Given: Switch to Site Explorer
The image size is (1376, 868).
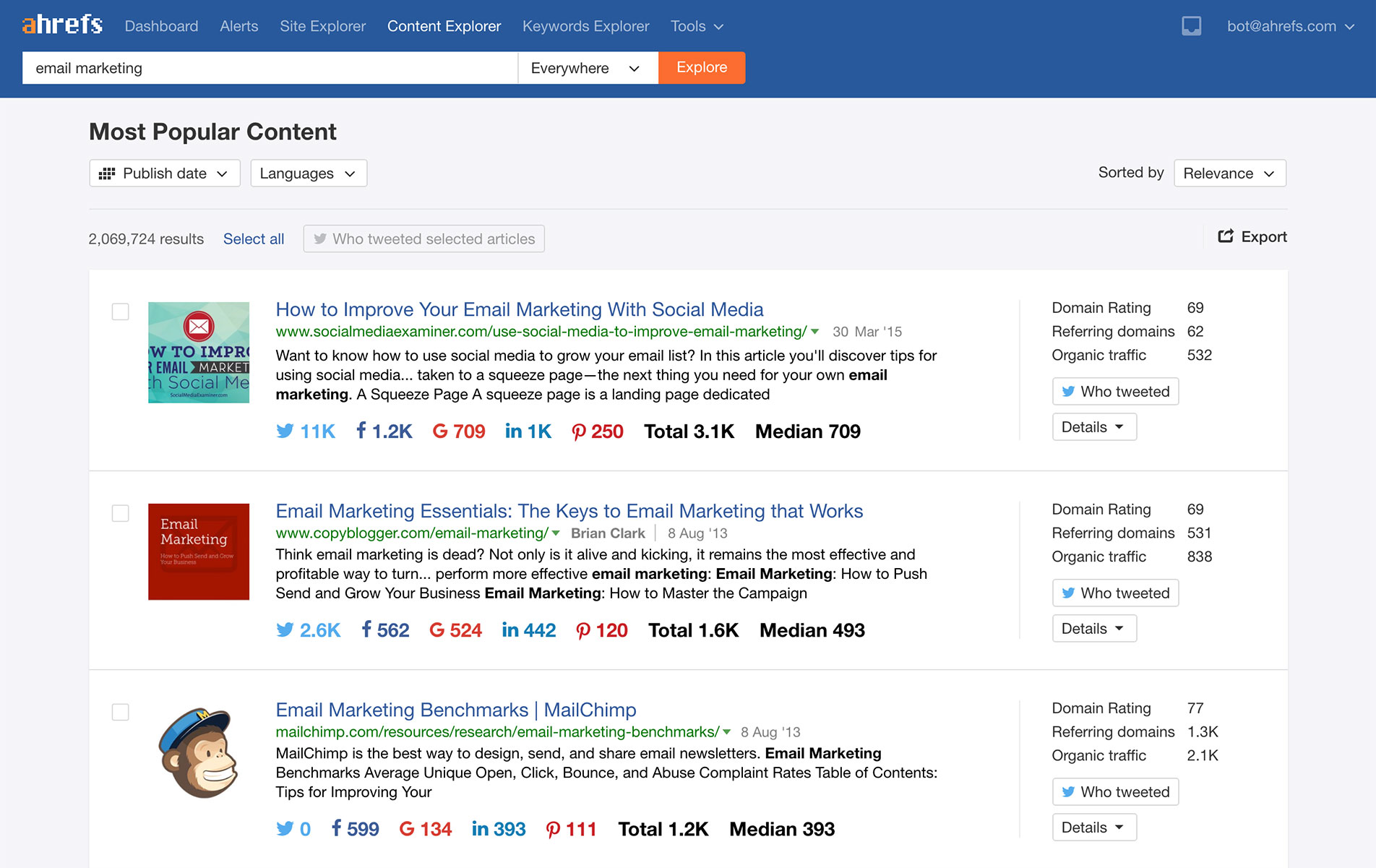Looking at the screenshot, I should point(322,26).
